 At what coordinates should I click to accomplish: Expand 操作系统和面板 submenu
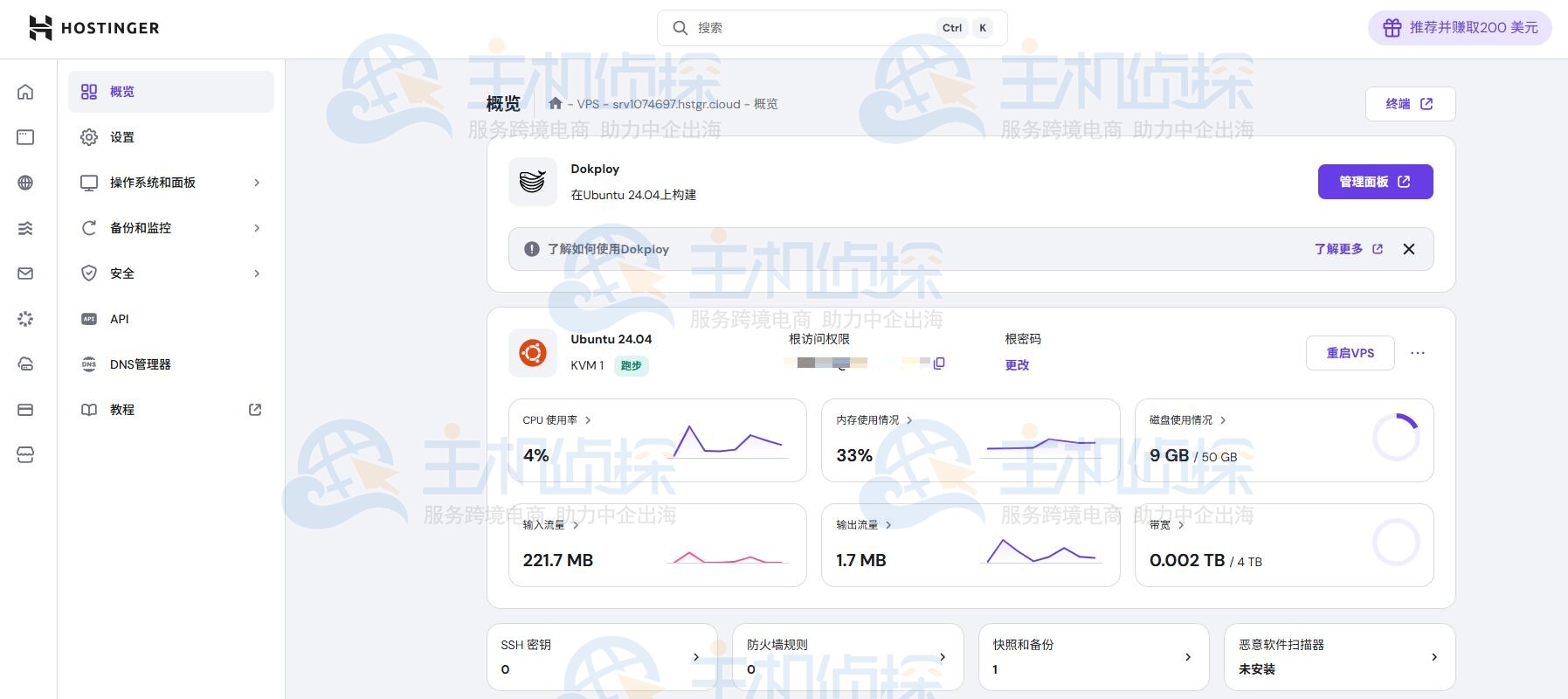pos(171,183)
